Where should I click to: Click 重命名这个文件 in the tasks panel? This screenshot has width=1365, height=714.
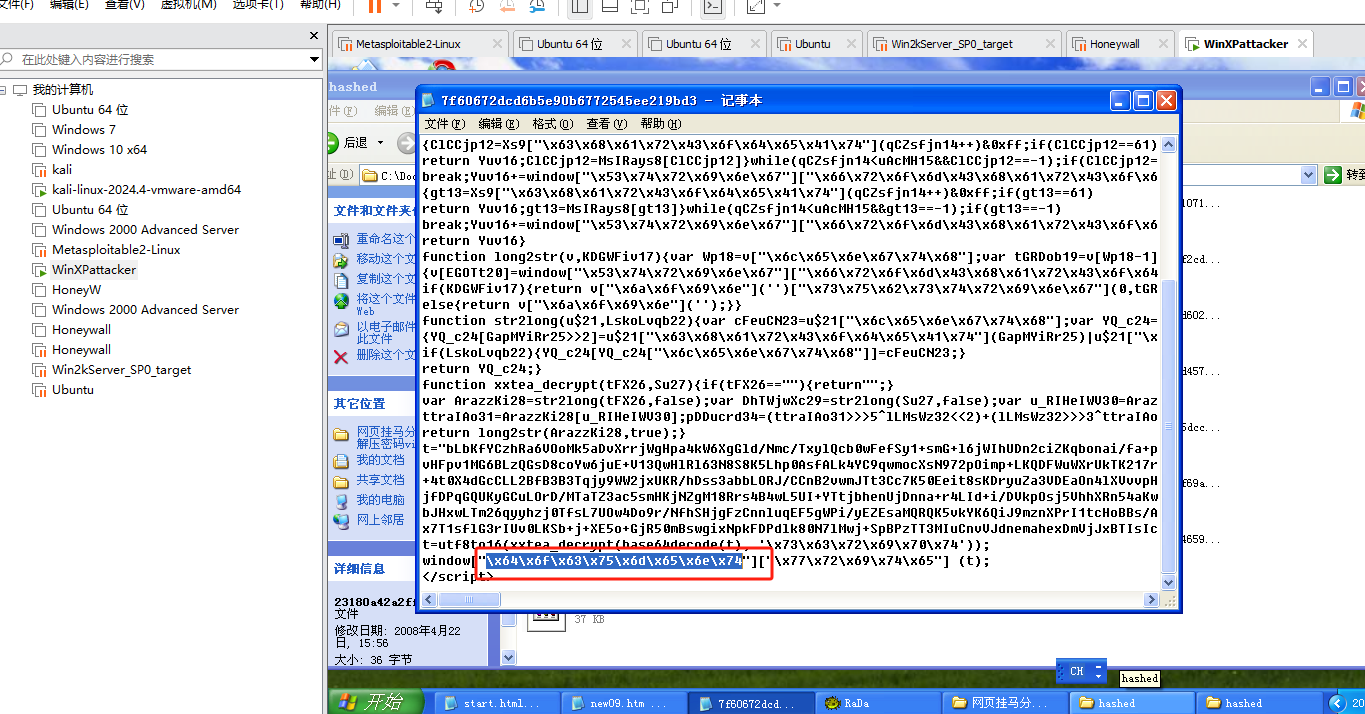point(386,239)
